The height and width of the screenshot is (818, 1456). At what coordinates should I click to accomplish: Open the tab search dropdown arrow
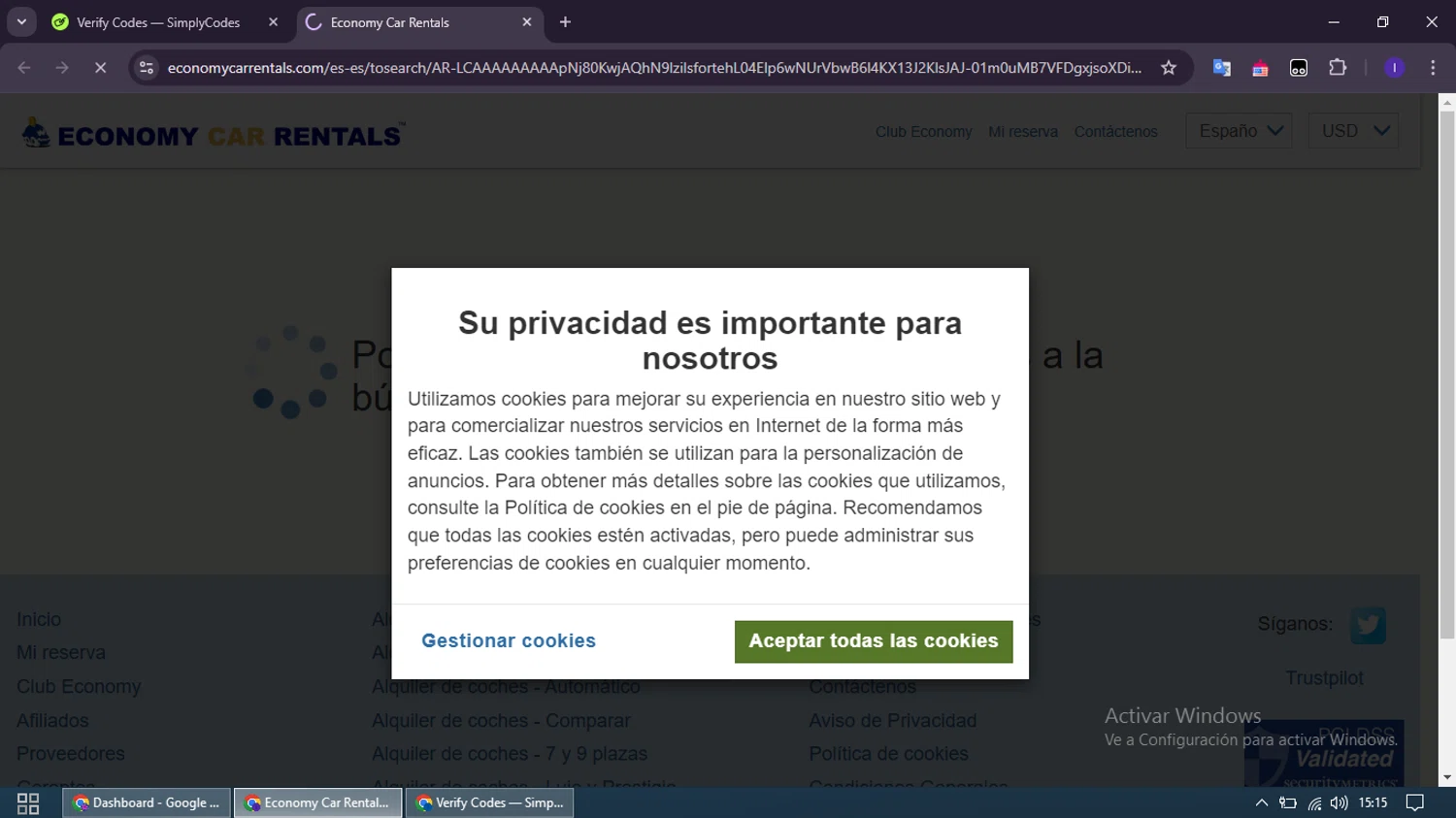coord(21,21)
